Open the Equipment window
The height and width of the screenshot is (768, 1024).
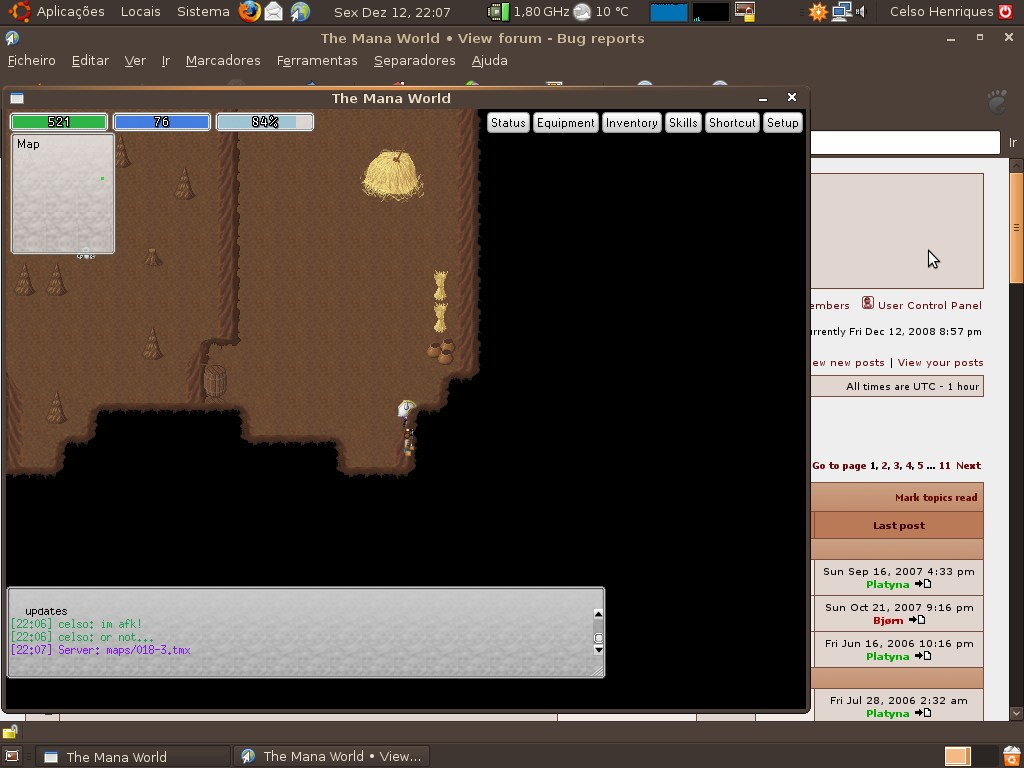click(566, 123)
